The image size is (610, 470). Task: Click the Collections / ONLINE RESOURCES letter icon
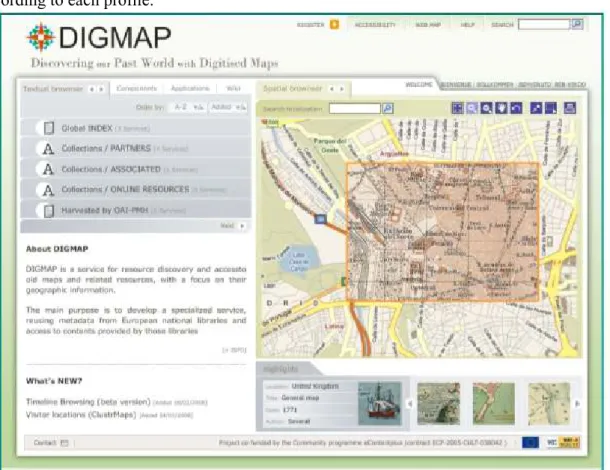48,190
